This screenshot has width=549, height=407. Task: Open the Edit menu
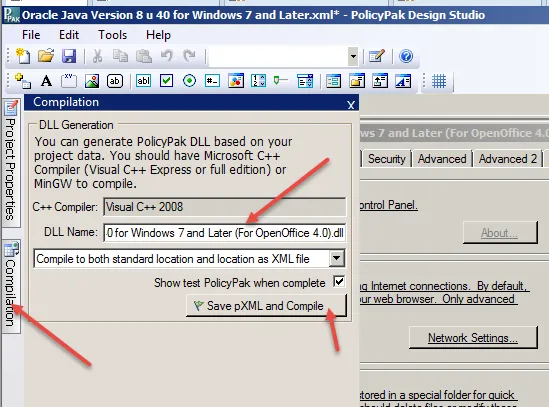(x=69, y=35)
